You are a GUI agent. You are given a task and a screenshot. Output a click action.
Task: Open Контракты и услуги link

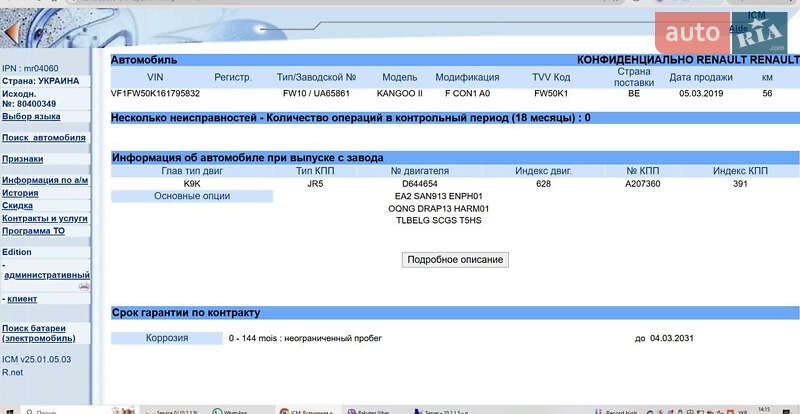click(x=45, y=218)
